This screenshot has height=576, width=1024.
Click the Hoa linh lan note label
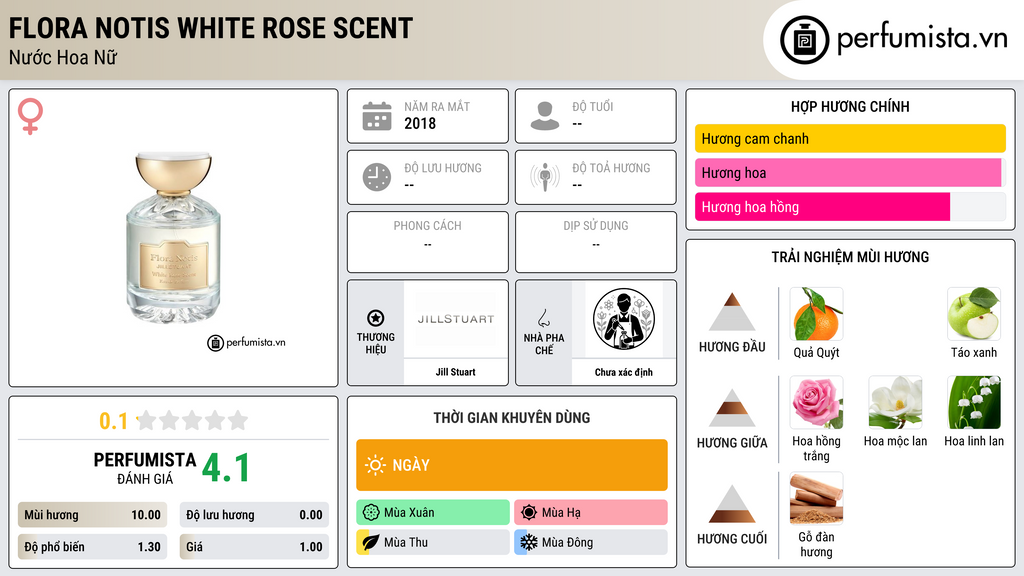[x=974, y=441]
